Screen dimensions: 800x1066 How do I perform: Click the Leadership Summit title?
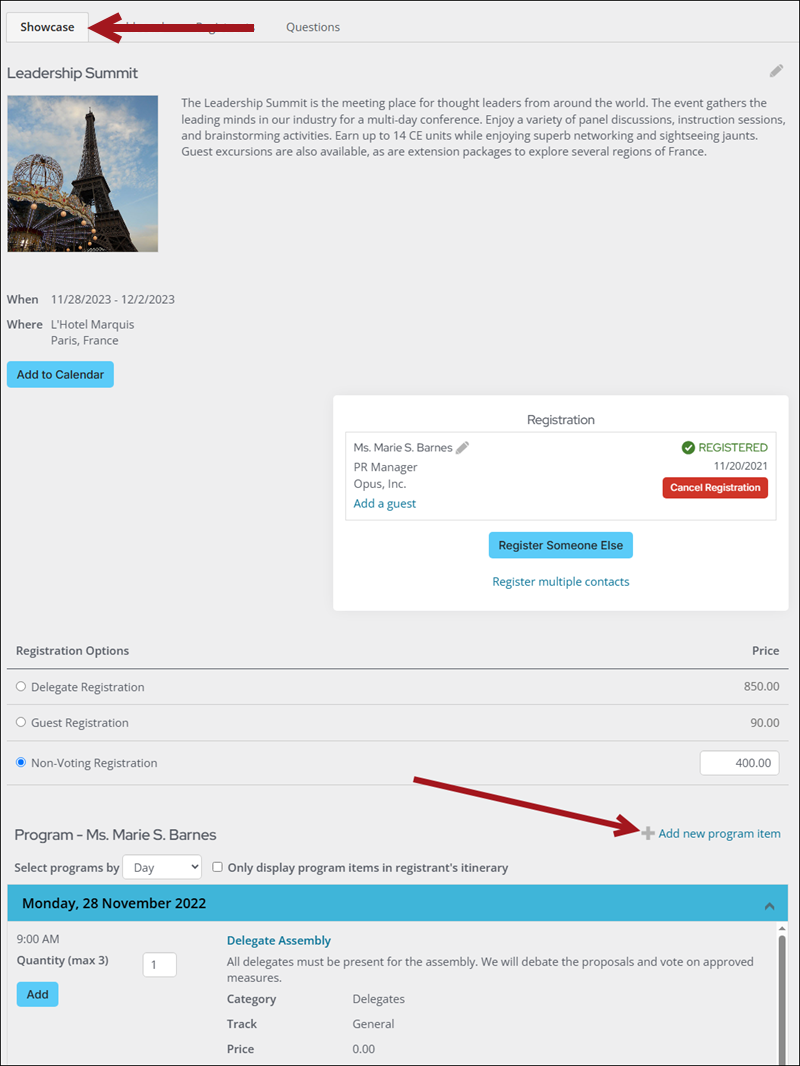(x=72, y=73)
